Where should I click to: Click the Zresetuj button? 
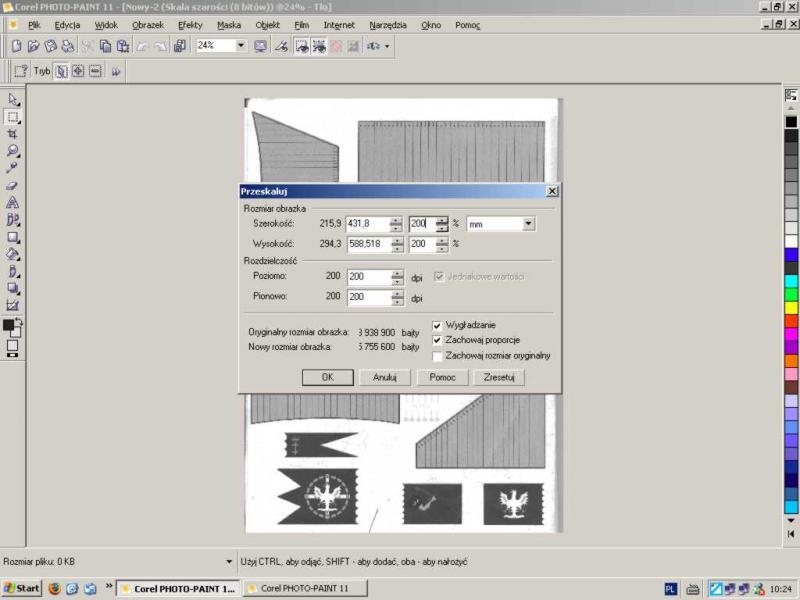tap(499, 378)
